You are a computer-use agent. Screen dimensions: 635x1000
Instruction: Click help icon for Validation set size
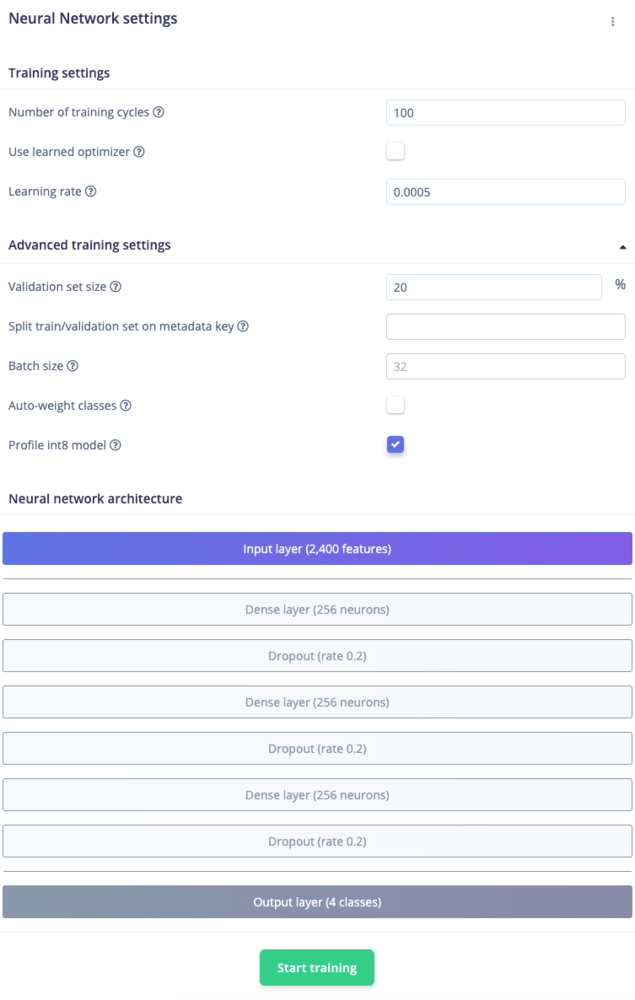coord(115,287)
